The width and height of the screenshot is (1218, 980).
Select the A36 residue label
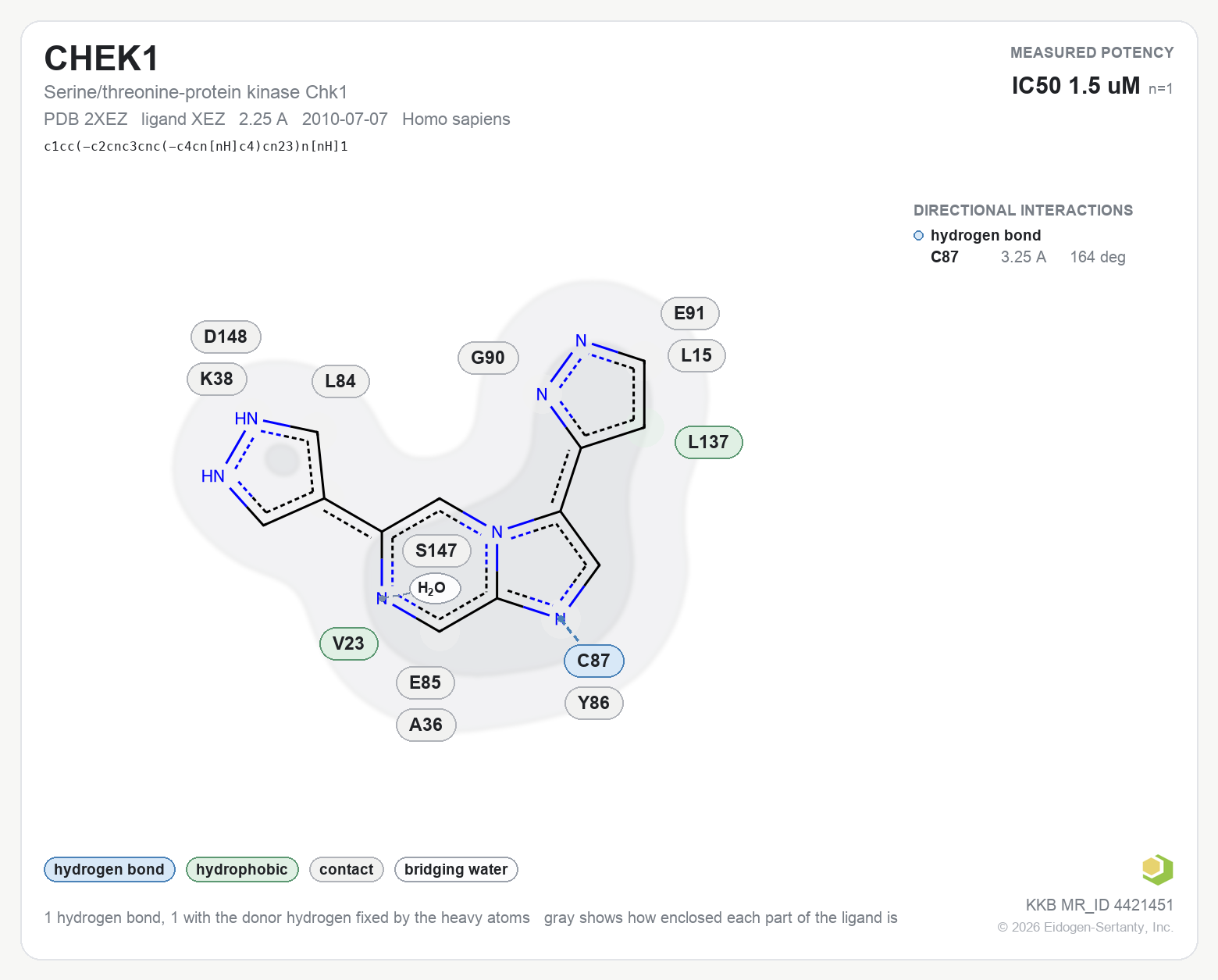[x=426, y=725]
